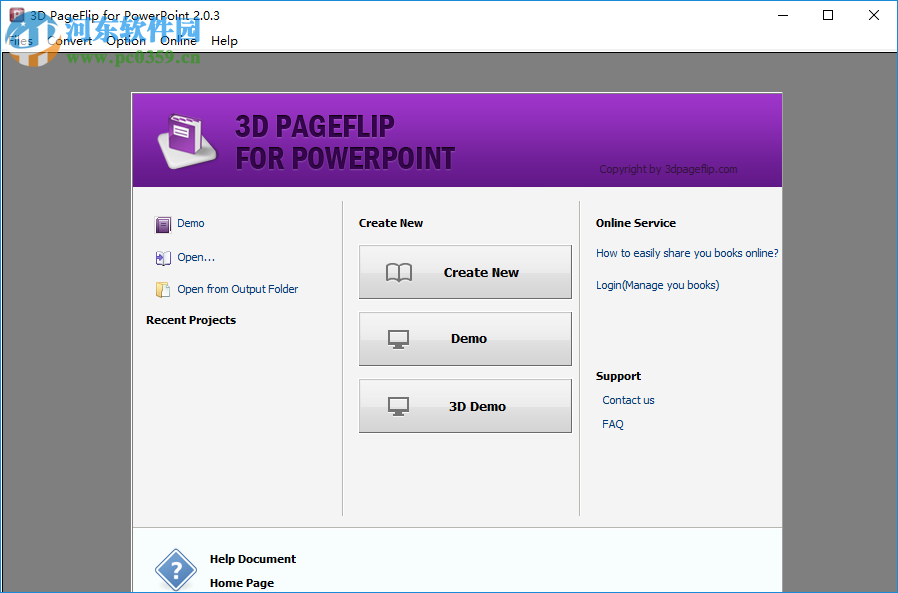The image size is (898, 593).
Task: Open the Option menu
Action: 125,41
